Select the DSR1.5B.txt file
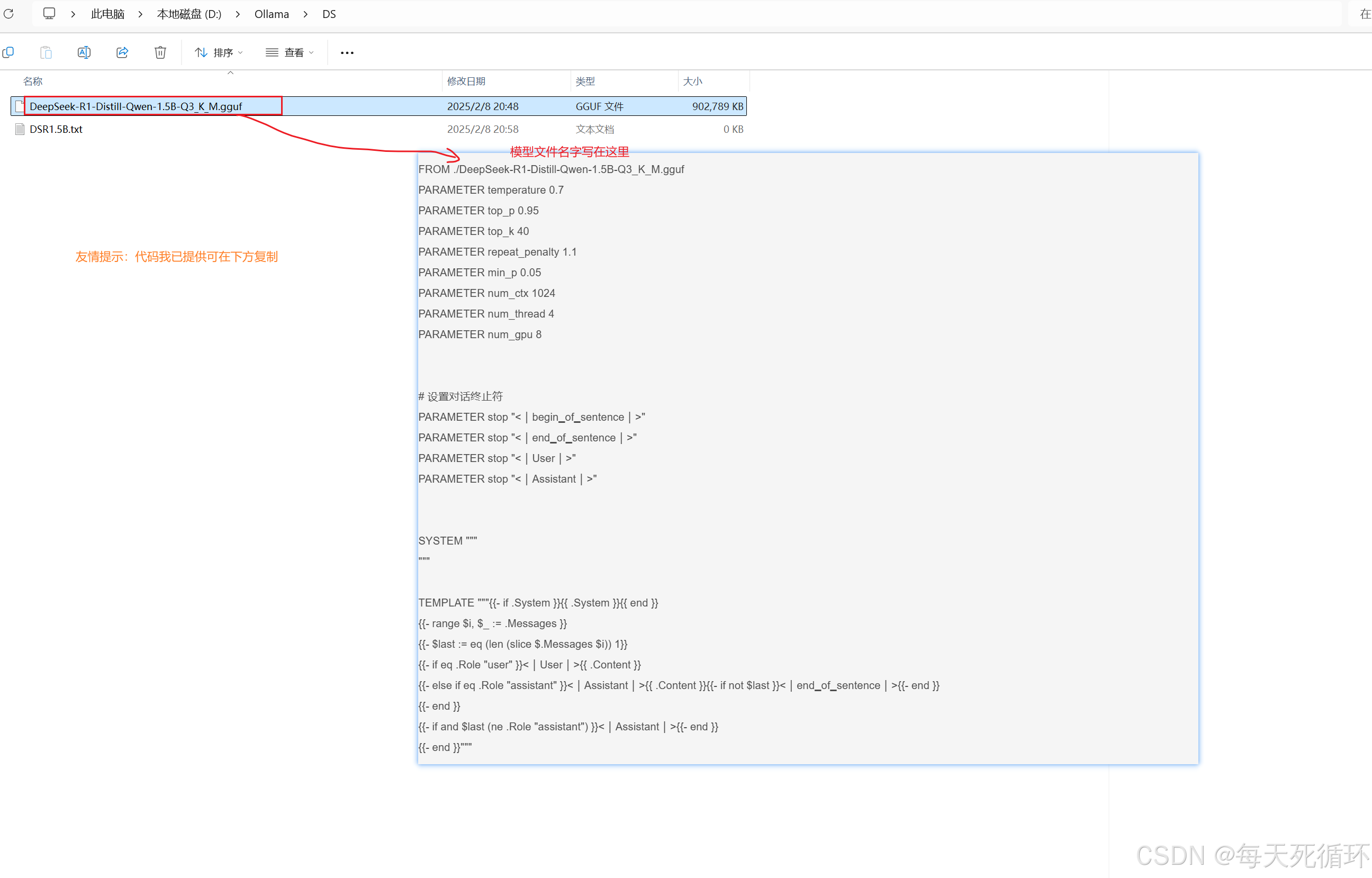This screenshot has height=878, width=1372. click(56, 129)
